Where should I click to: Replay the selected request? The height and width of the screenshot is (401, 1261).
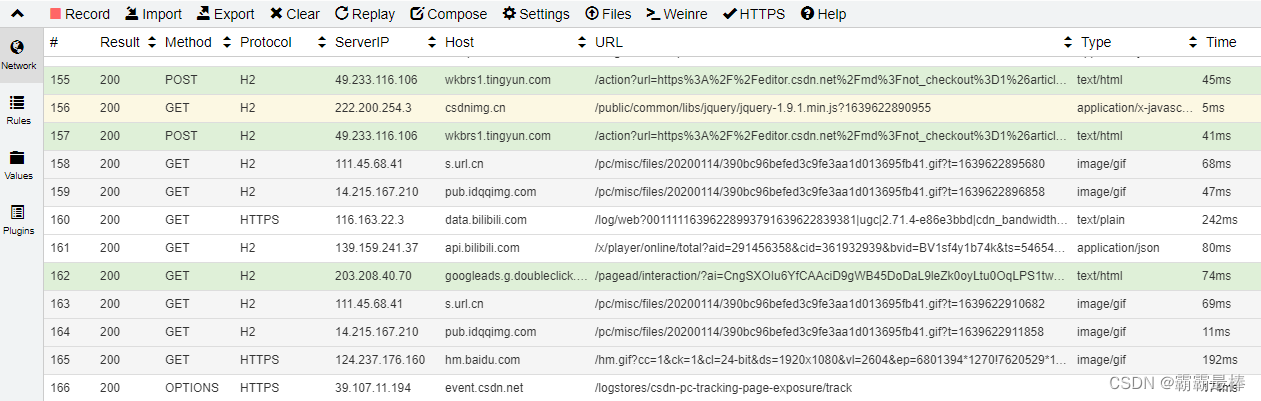coord(365,14)
